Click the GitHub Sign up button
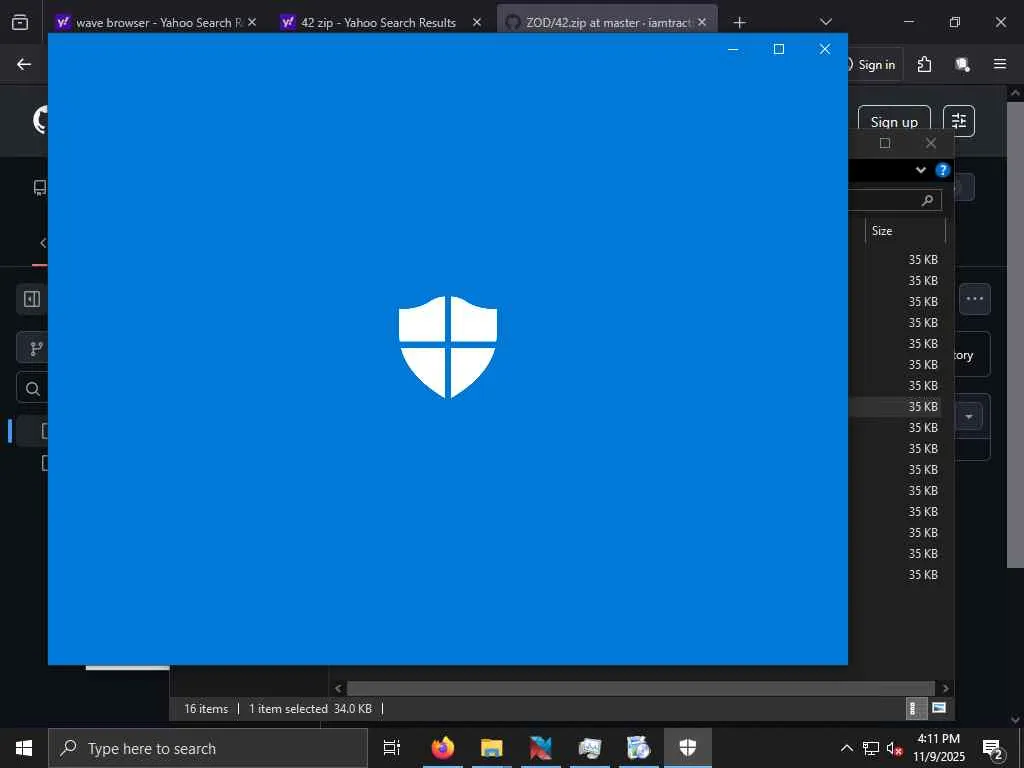Image resolution: width=1024 pixels, height=768 pixels. pyautogui.click(x=894, y=121)
